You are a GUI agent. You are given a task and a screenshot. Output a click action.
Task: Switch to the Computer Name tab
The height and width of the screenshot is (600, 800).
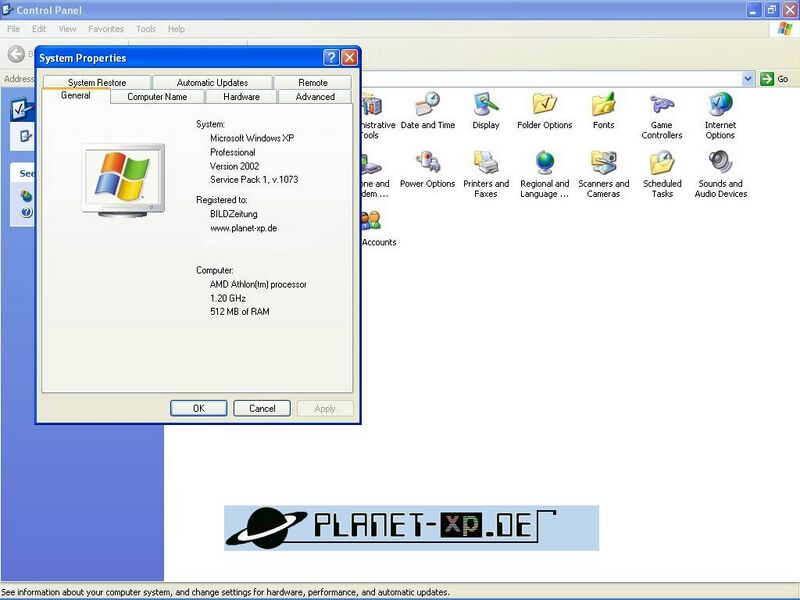[157, 96]
